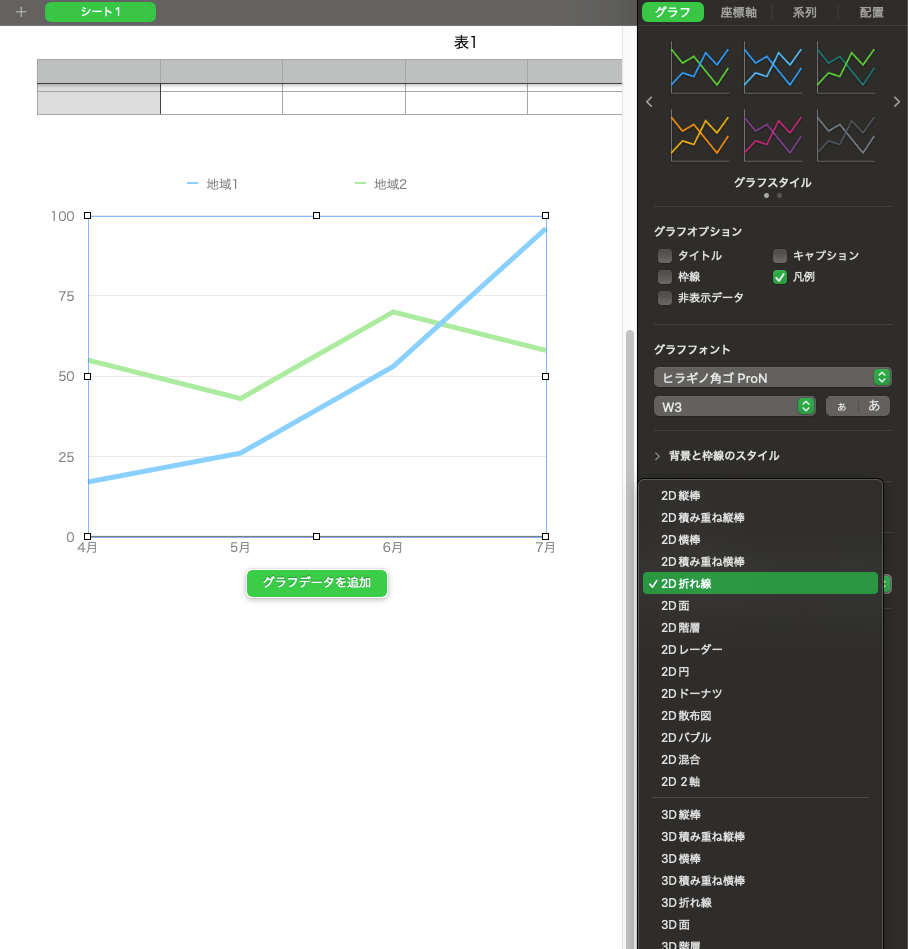
Task: Expand 背景と枠線のスタイル section
Action: tap(724, 456)
